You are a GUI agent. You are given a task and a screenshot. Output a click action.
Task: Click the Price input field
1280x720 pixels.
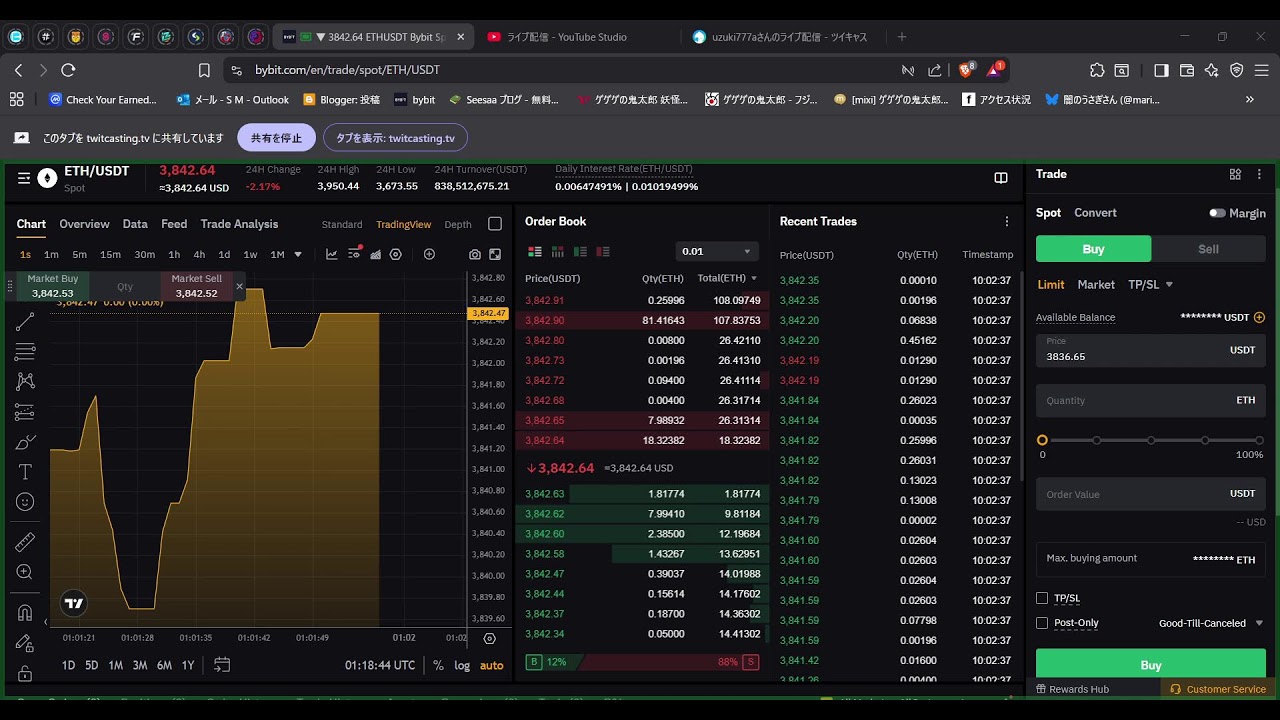point(1151,350)
